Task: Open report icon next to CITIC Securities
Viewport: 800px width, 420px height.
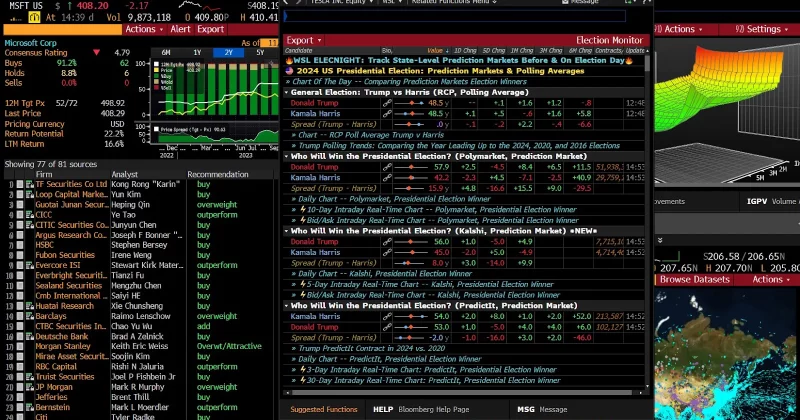Action: pyautogui.click(x=30, y=225)
